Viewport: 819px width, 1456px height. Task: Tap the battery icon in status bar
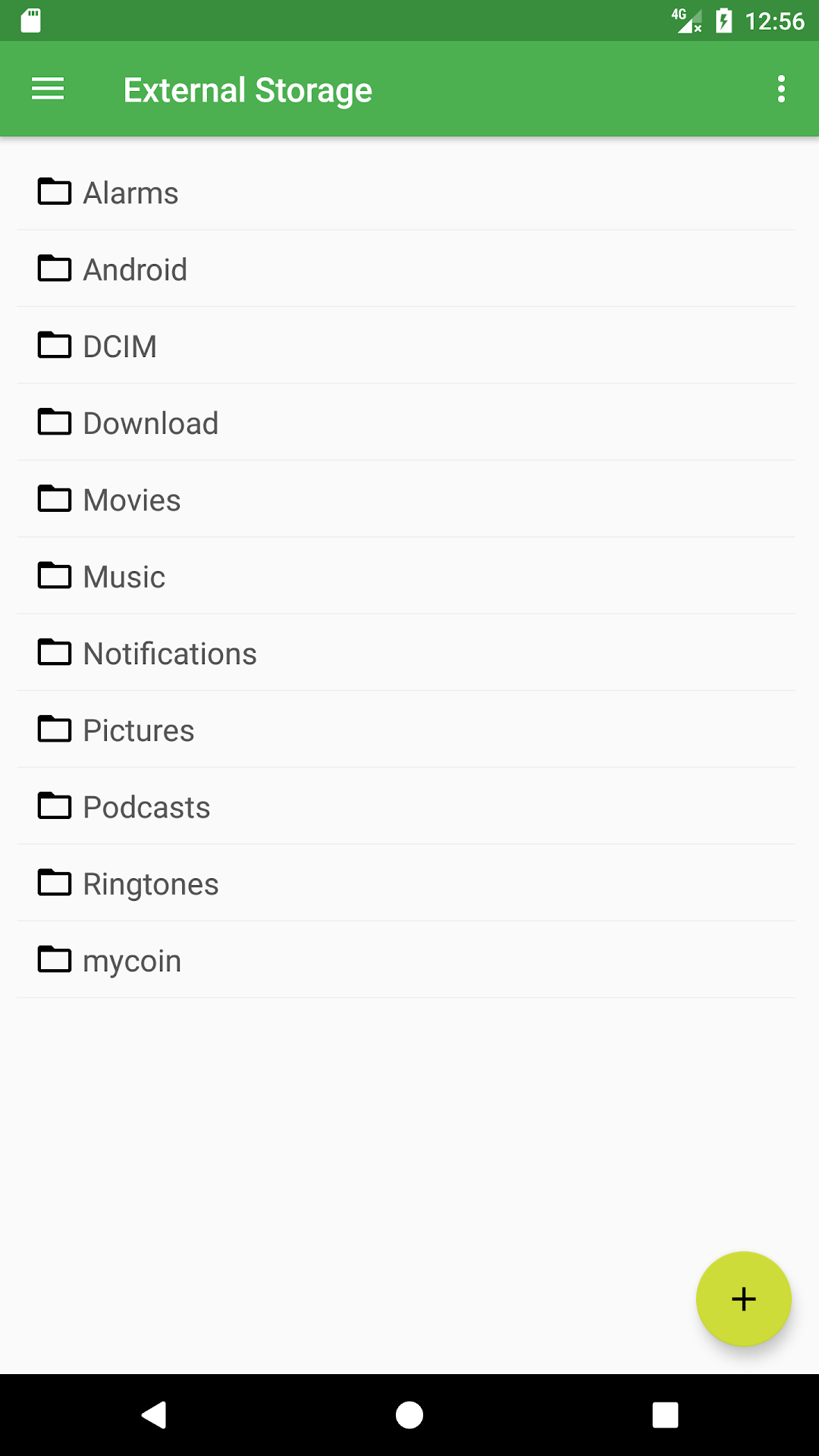pos(724,20)
